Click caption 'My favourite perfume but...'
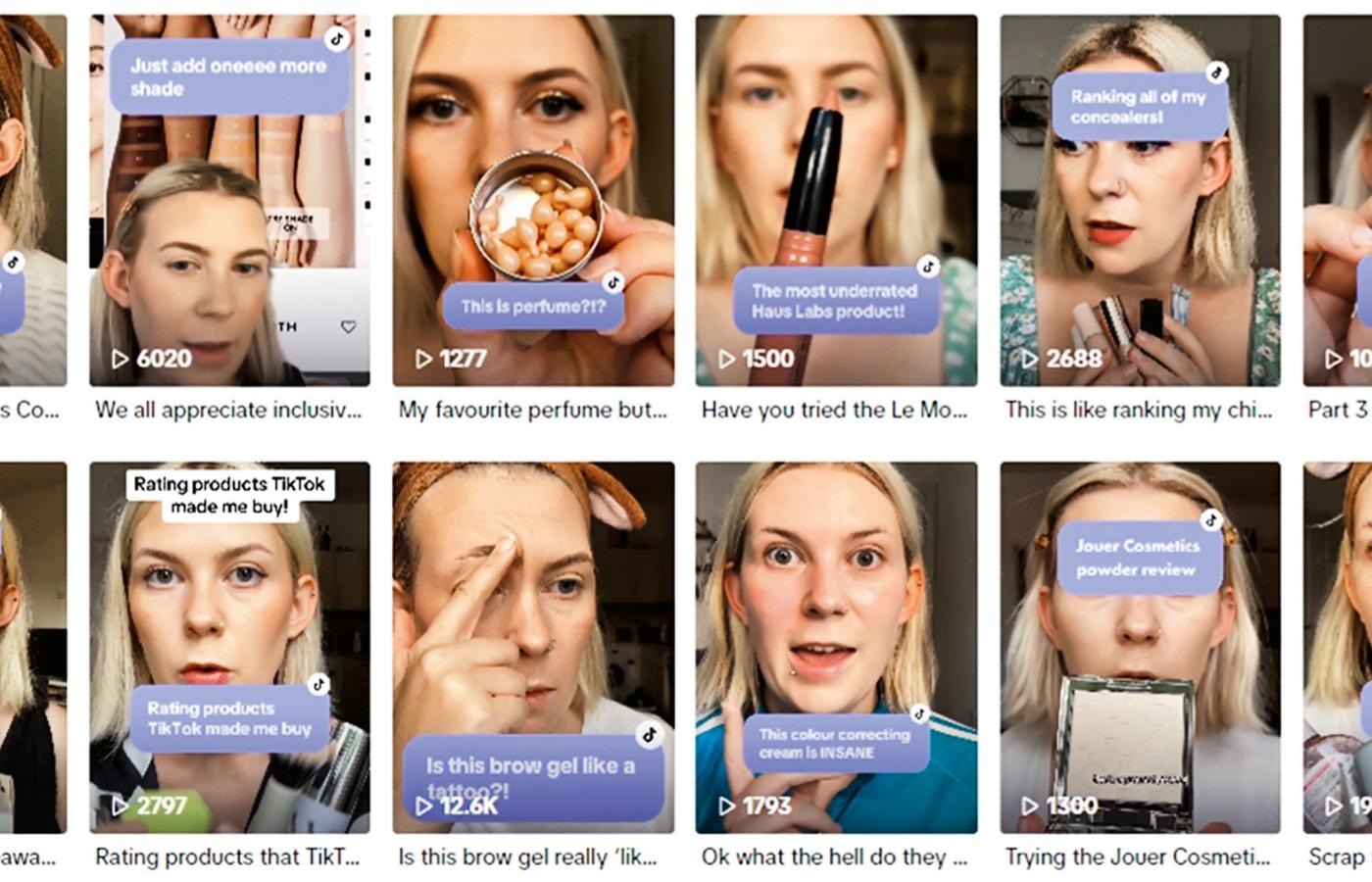 (x=532, y=411)
